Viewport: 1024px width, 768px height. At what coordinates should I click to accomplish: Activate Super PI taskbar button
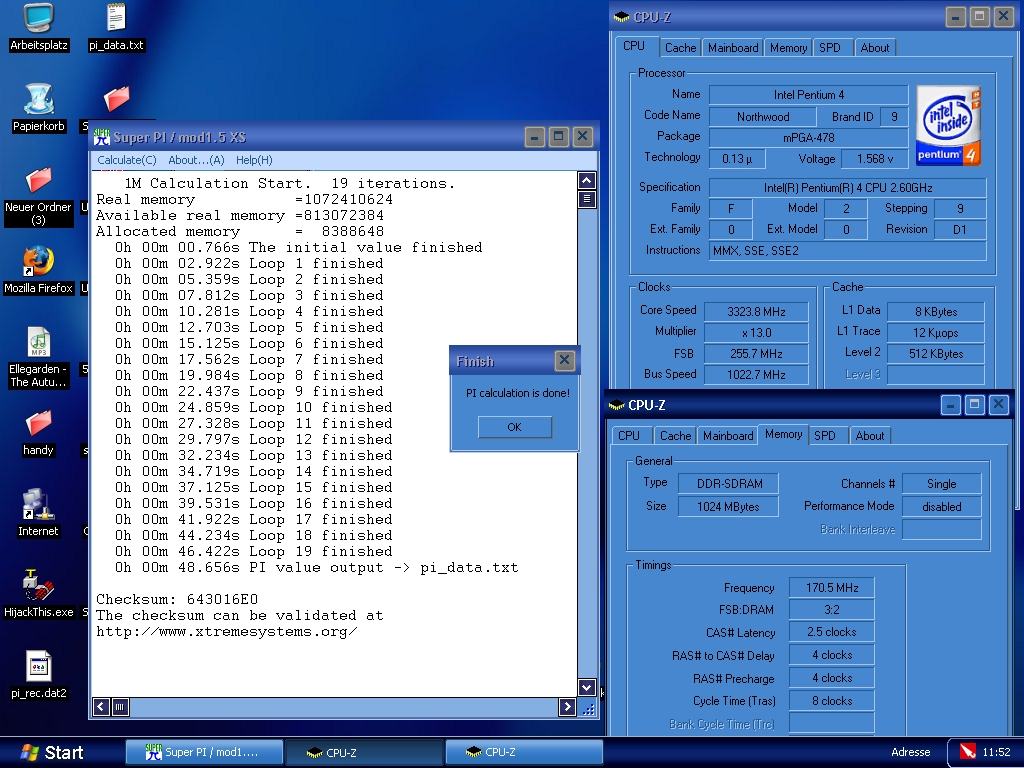(x=204, y=752)
